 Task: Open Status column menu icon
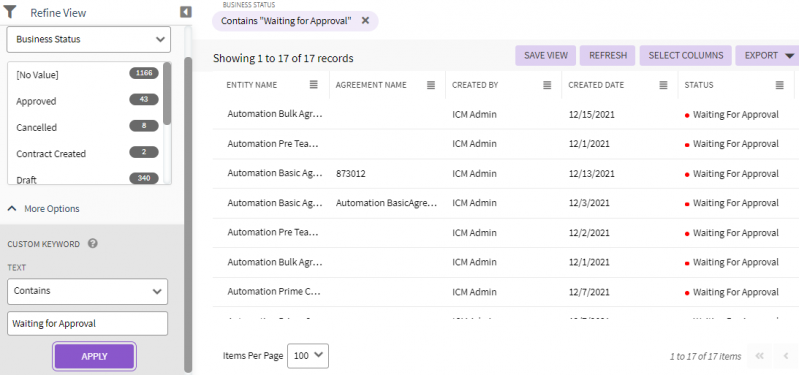[x=780, y=85]
